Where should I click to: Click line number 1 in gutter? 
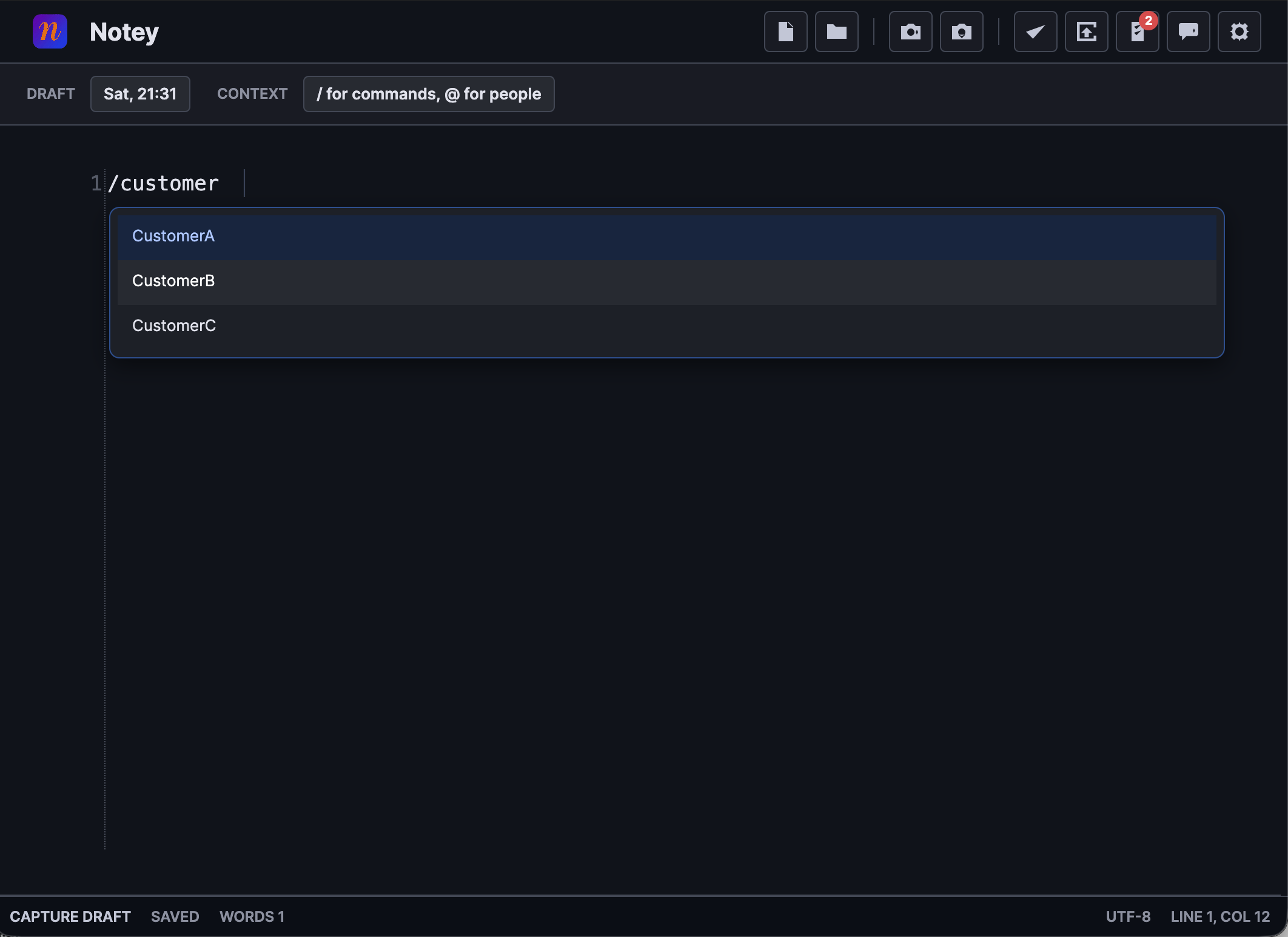[96, 183]
